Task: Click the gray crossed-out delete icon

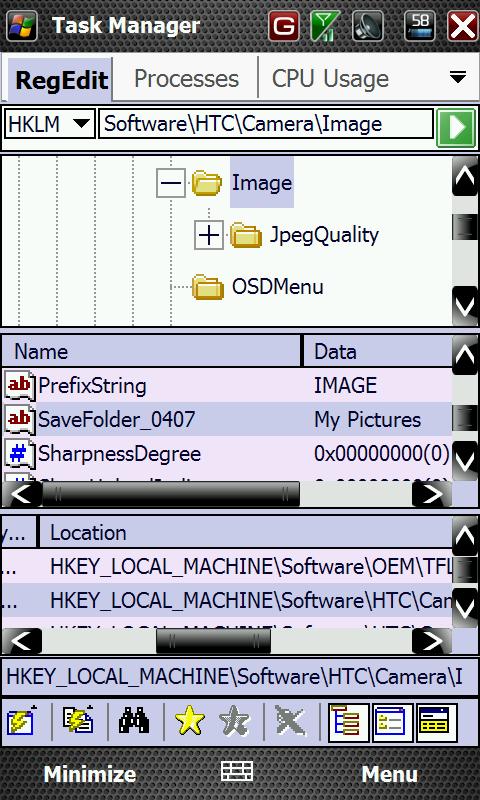Action: [291, 721]
